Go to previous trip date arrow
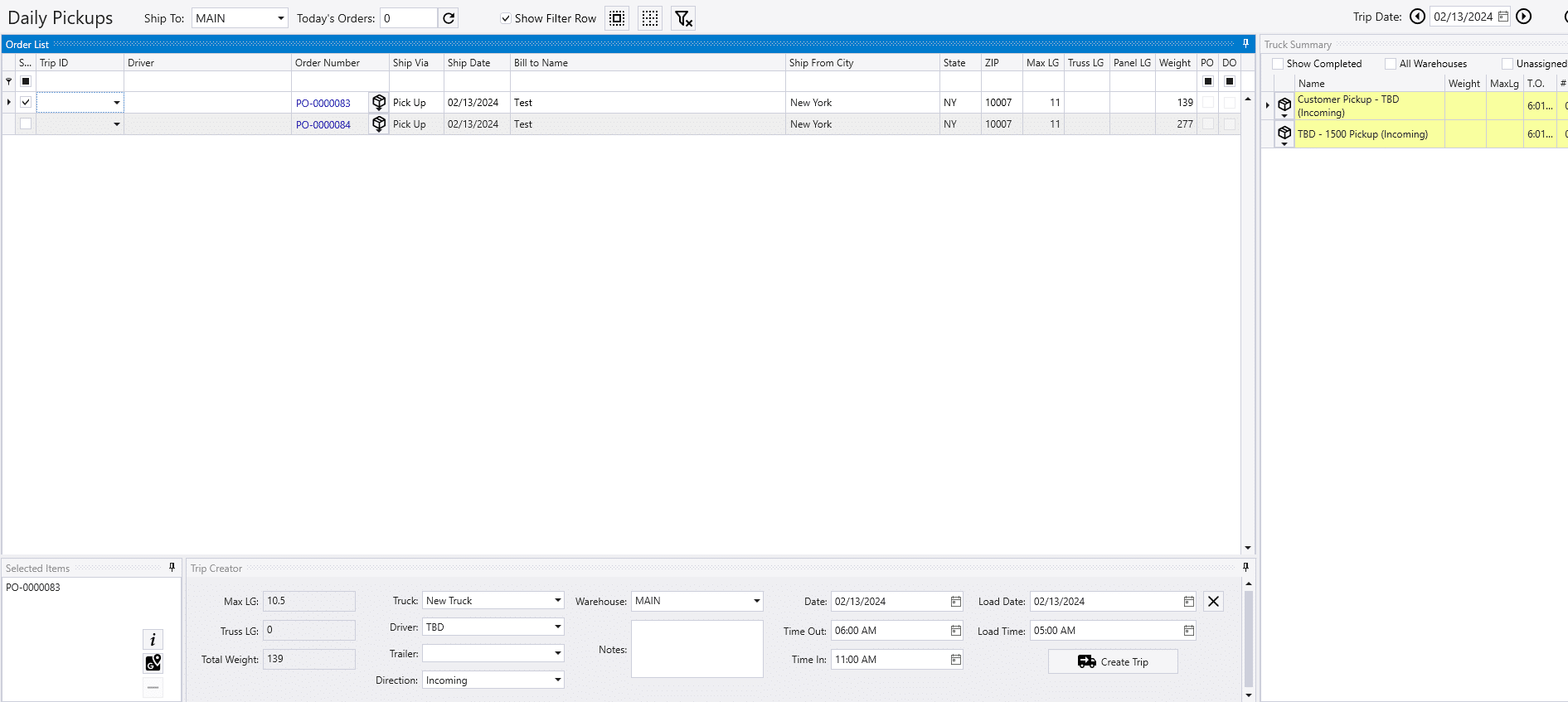The image size is (1568, 702). [x=1417, y=17]
